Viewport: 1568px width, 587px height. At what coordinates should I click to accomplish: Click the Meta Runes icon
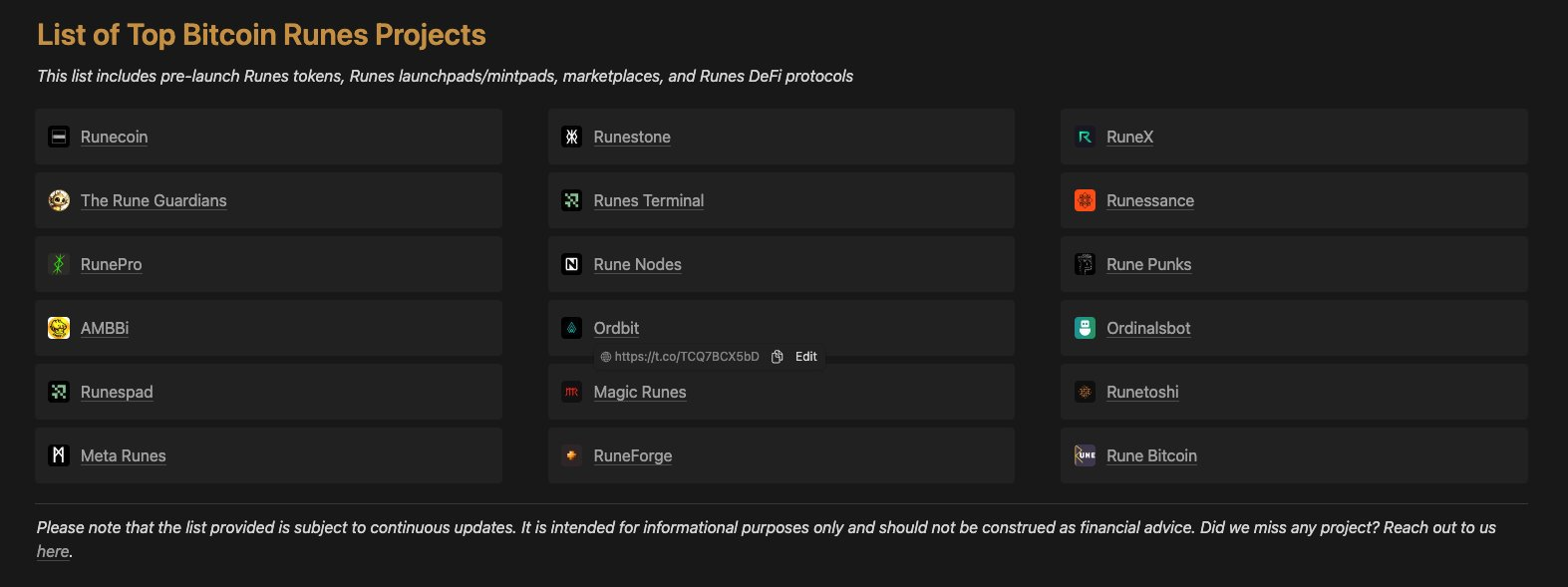tap(59, 455)
